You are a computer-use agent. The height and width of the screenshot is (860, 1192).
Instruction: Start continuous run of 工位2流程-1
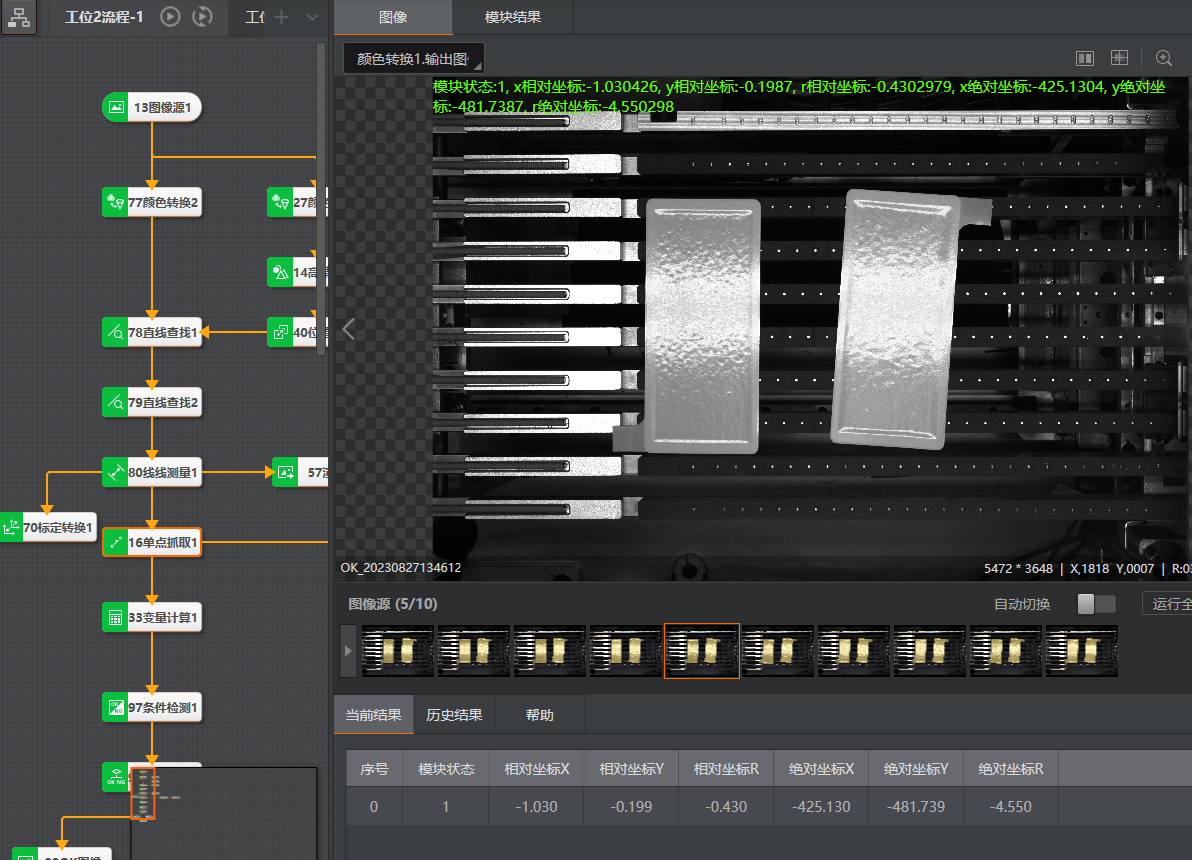point(202,17)
